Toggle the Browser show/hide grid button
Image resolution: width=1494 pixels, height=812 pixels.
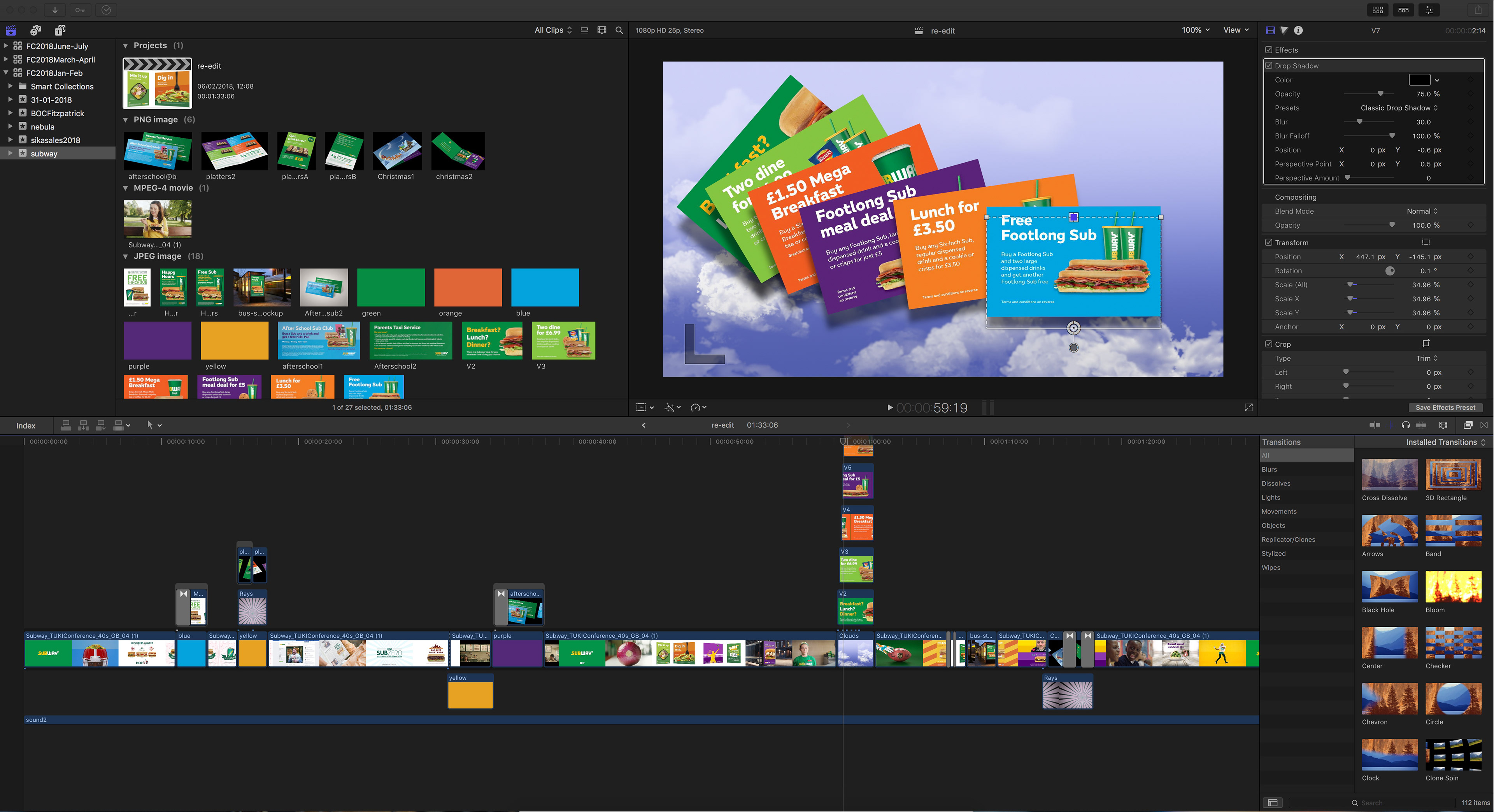1378,10
